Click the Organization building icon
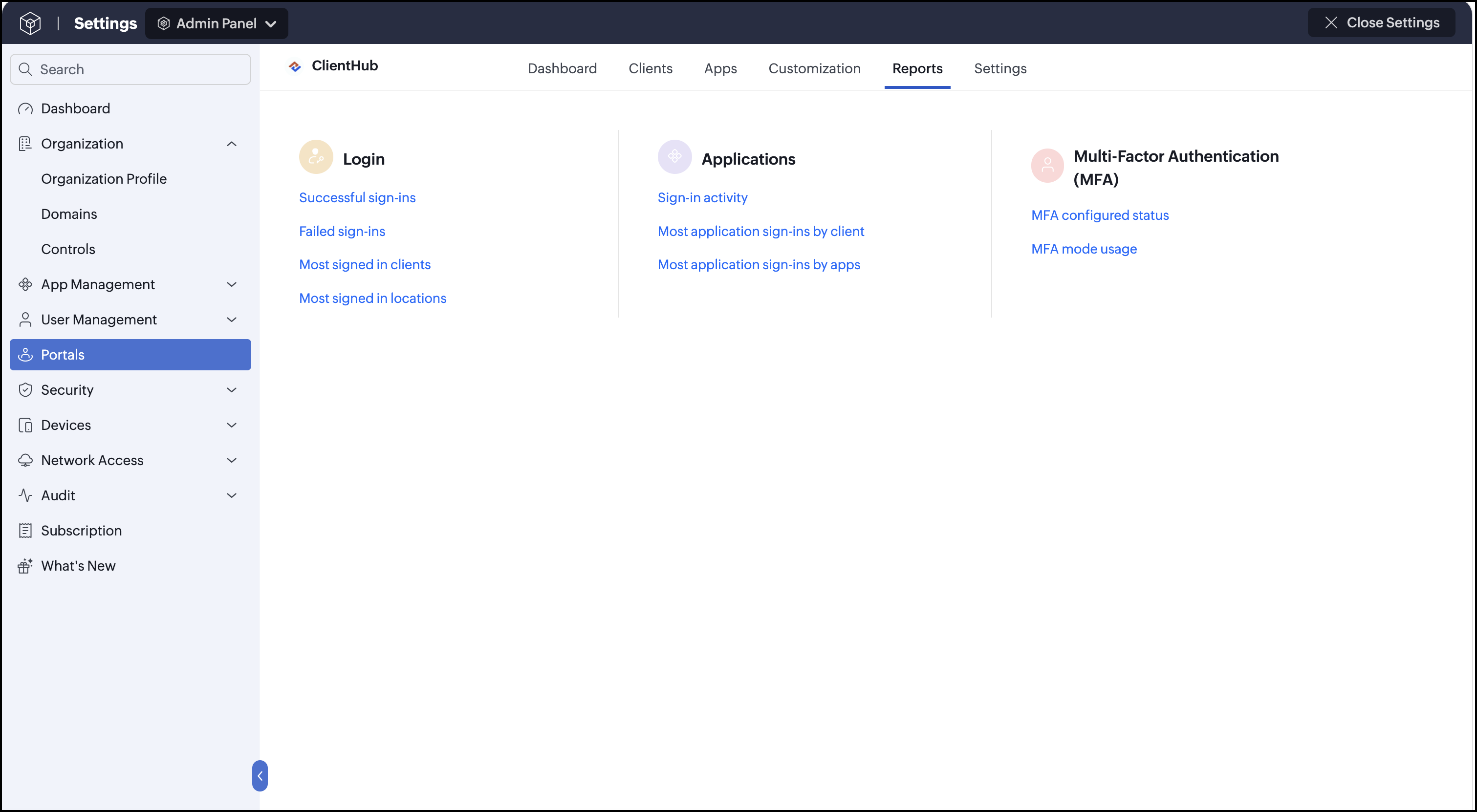 pyautogui.click(x=25, y=144)
